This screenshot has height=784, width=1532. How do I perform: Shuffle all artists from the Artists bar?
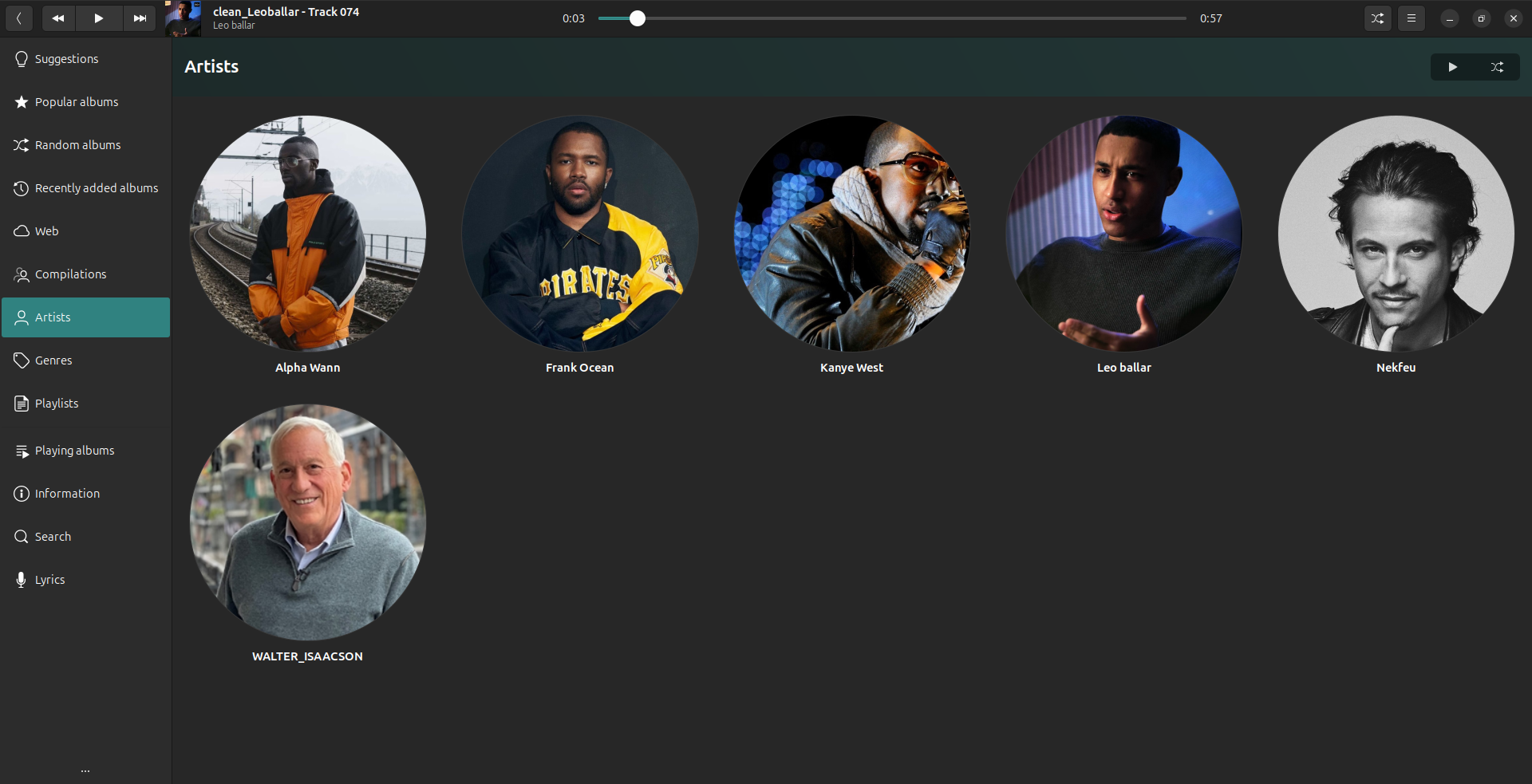[x=1497, y=67]
